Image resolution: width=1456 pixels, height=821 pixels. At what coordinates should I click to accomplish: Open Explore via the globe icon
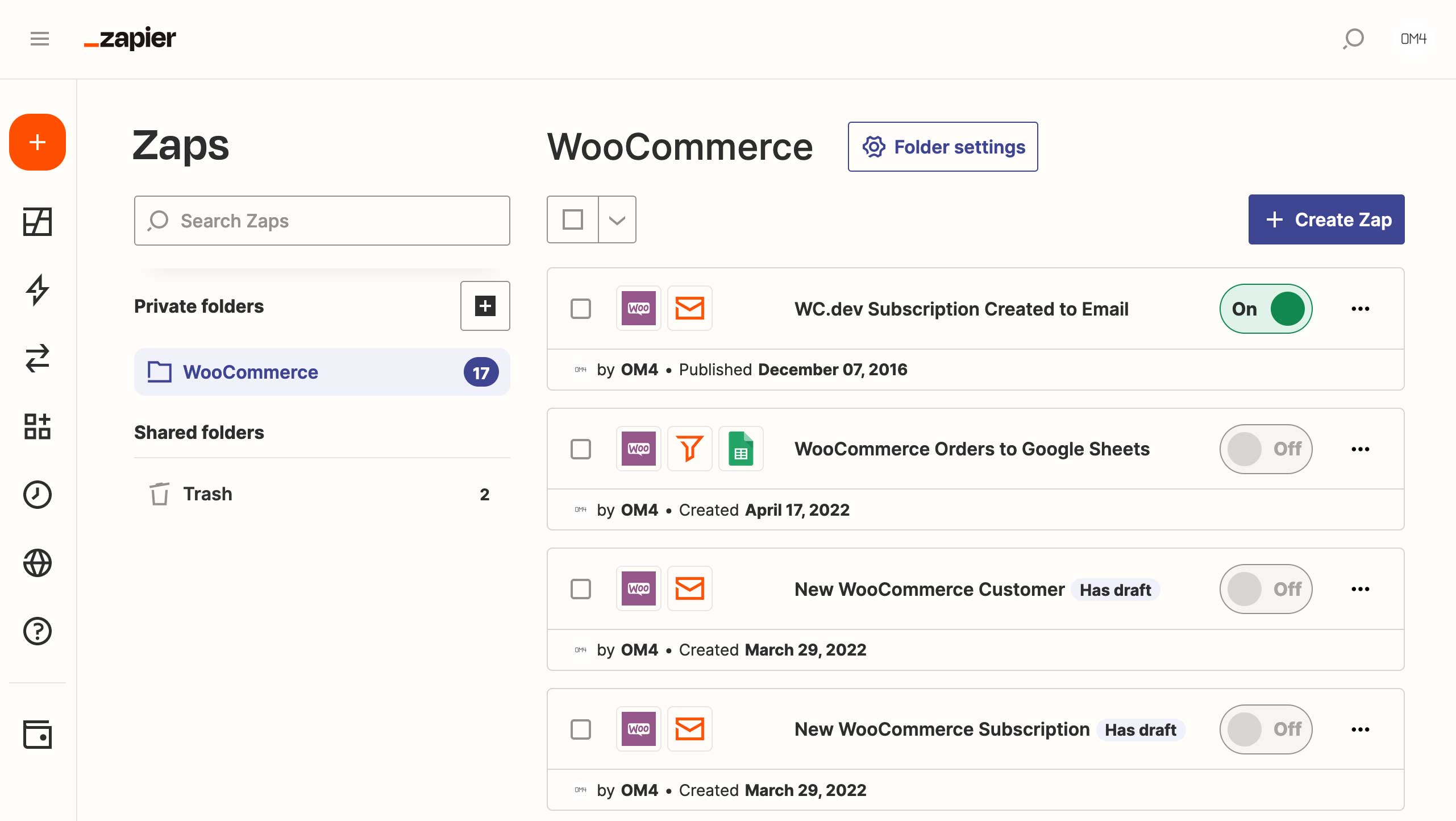[x=37, y=563]
